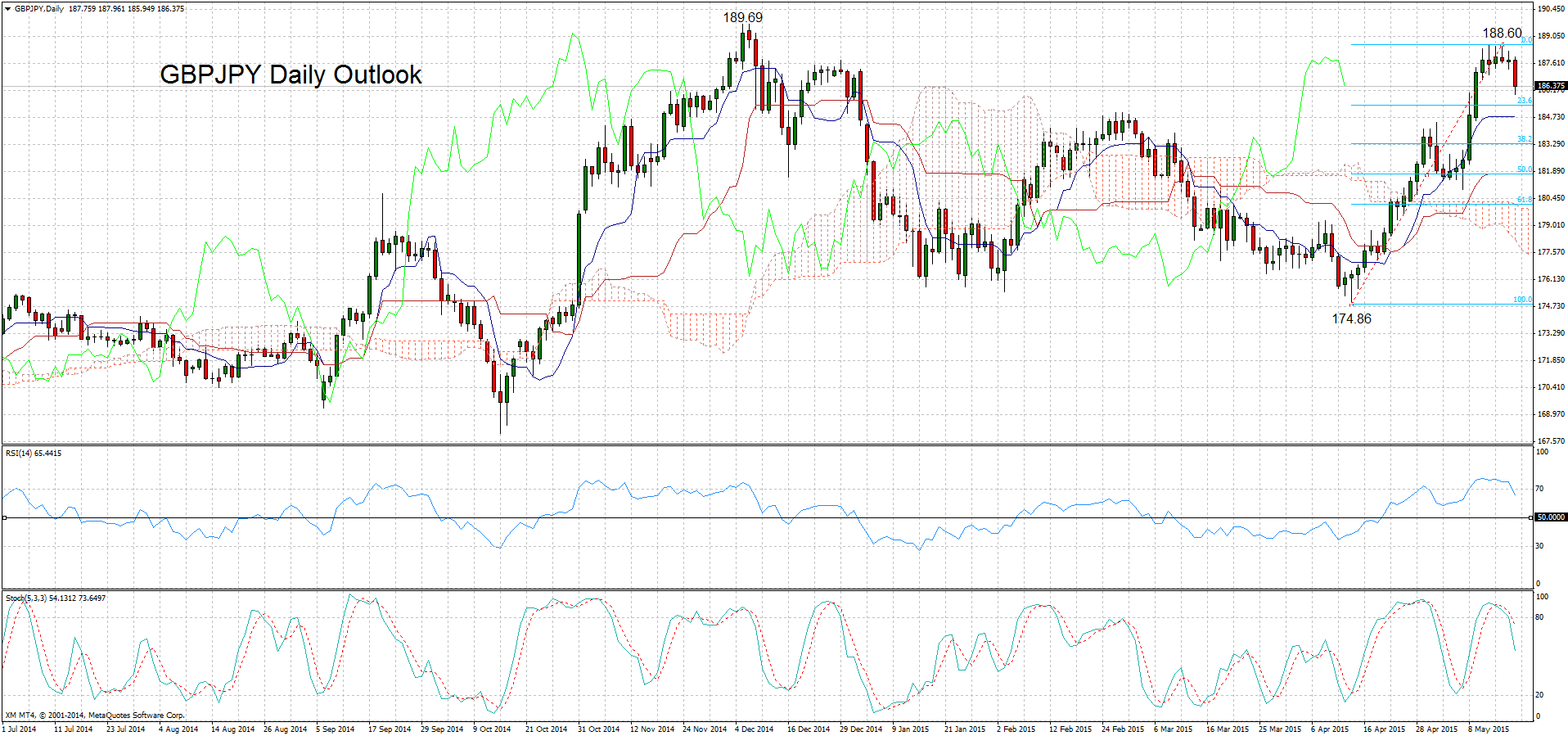
Task: Click the 9 Oct 2014 date label
Action: [x=492, y=729]
